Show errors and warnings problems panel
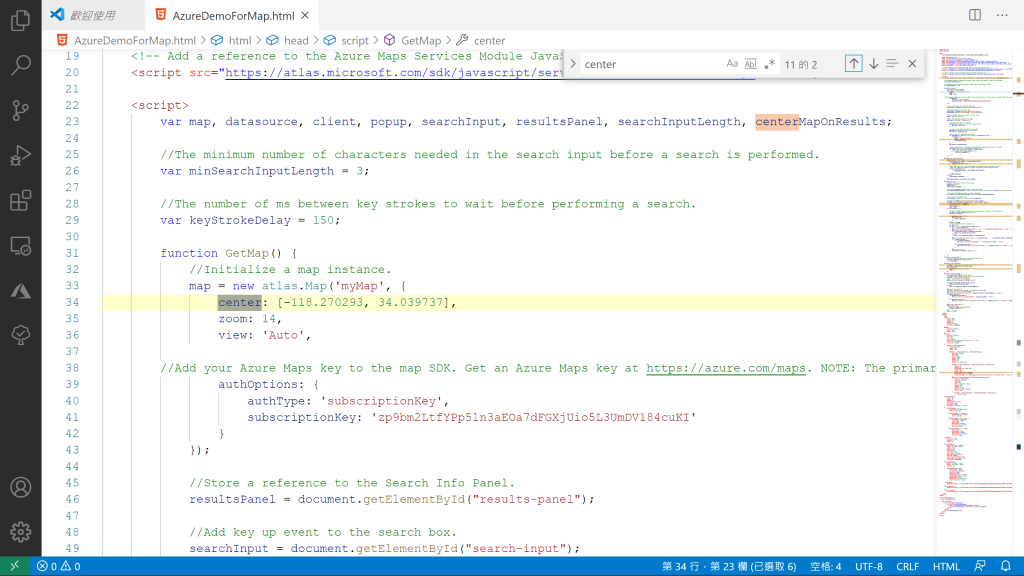 58,566
